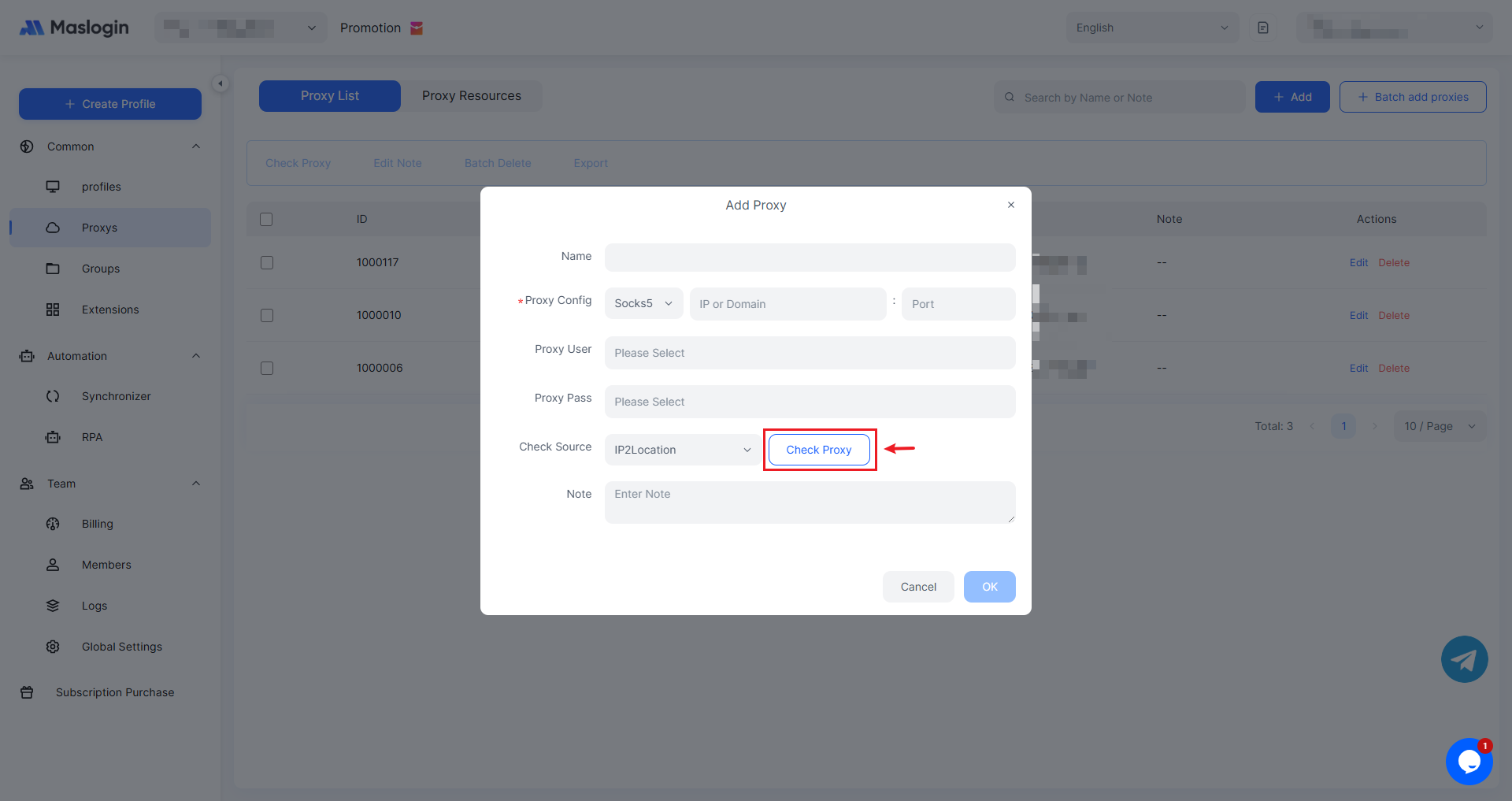The width and height of the screenshot is (1512, 801).
Task: Open the Billing menu item
Action: pos(98,524)
